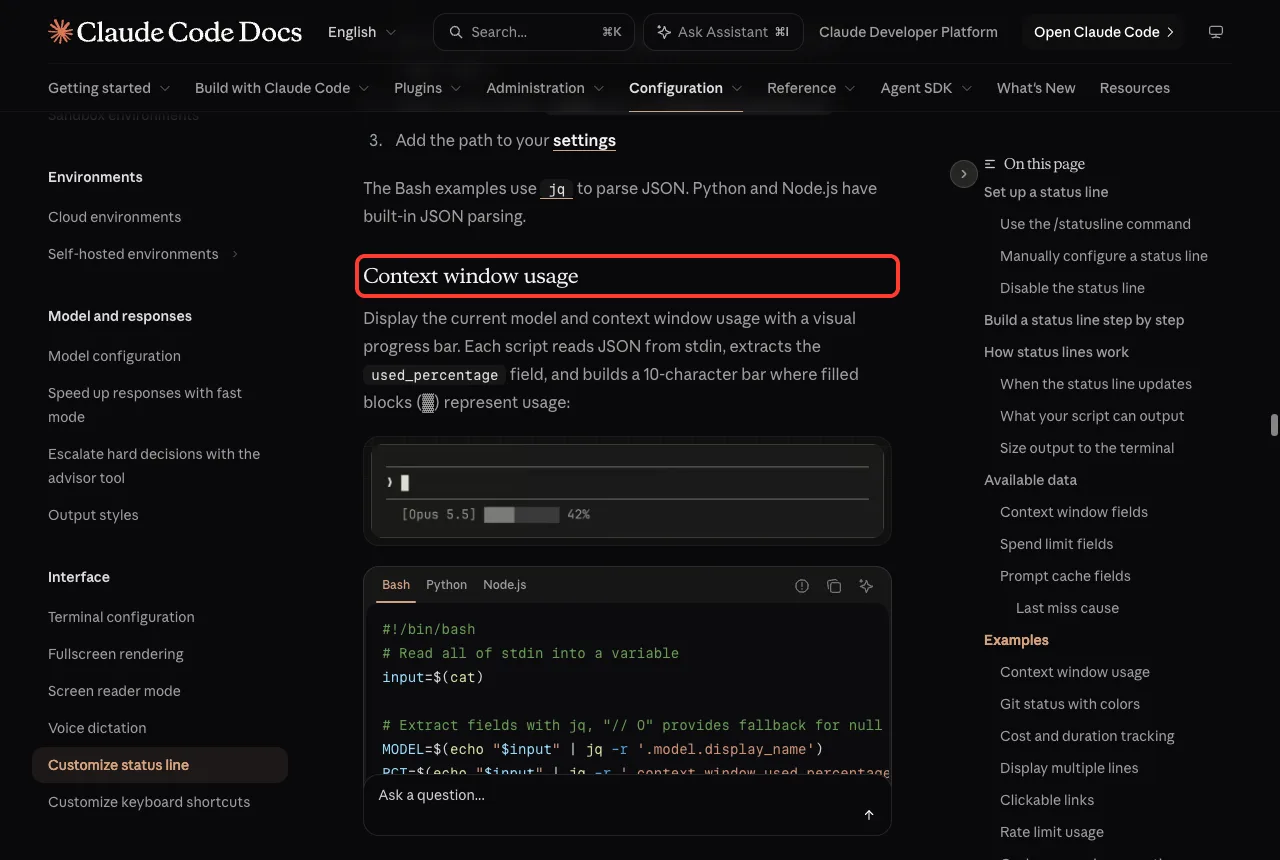
Task: Click the Claude Code Docs logo
Action: pos(175,32)
